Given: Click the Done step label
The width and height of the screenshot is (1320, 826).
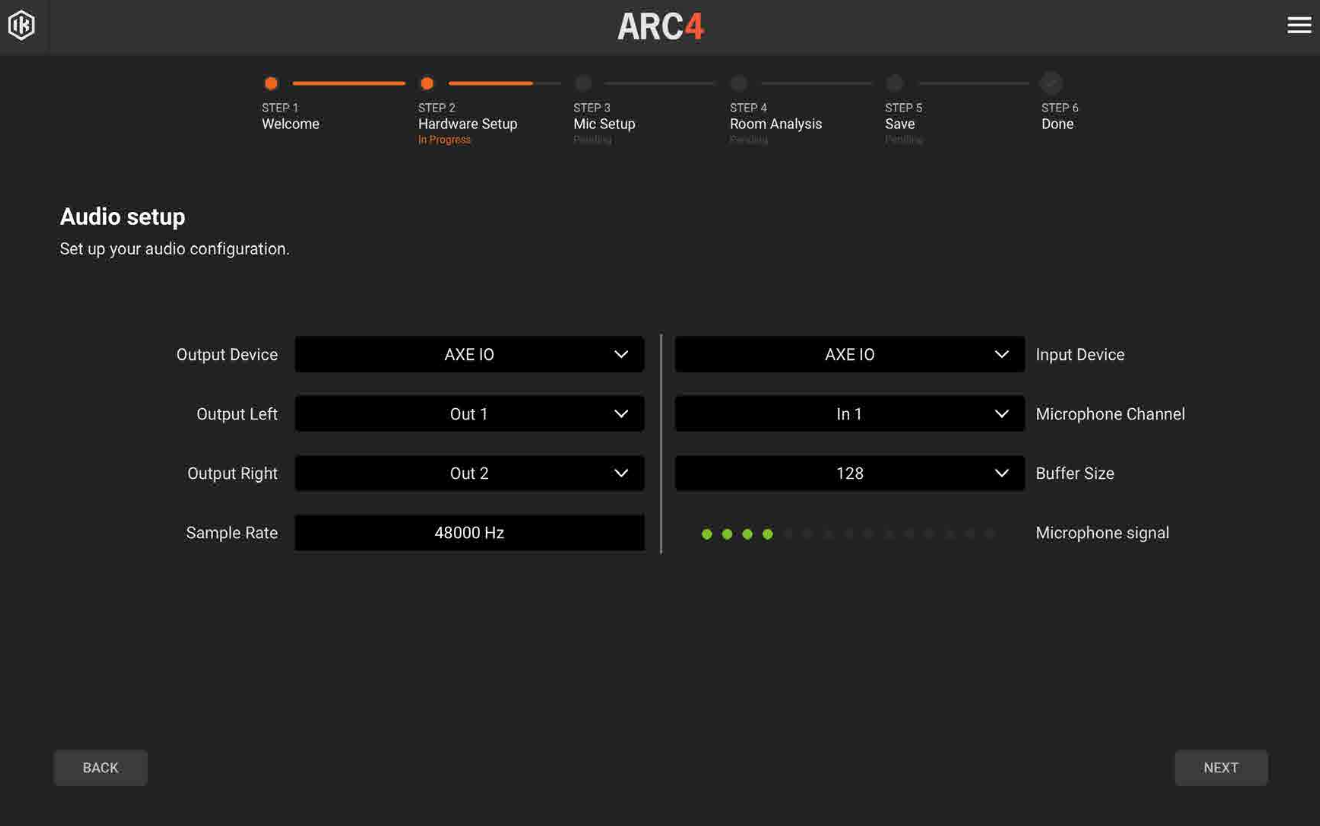Looking at the screenshot, I should coord(1057,124).
